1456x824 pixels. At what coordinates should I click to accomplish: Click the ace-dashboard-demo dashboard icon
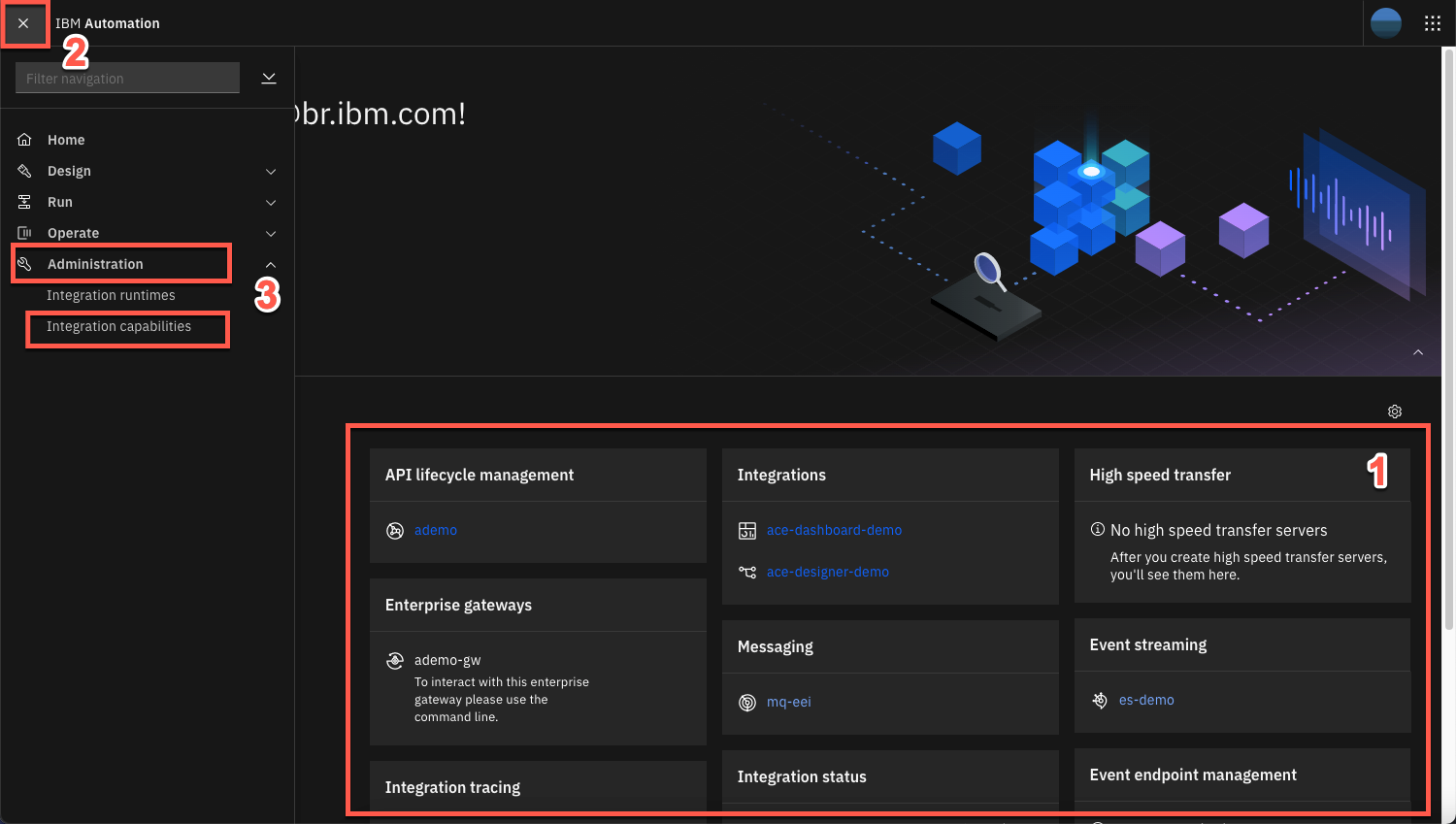(x=747, y=530)
